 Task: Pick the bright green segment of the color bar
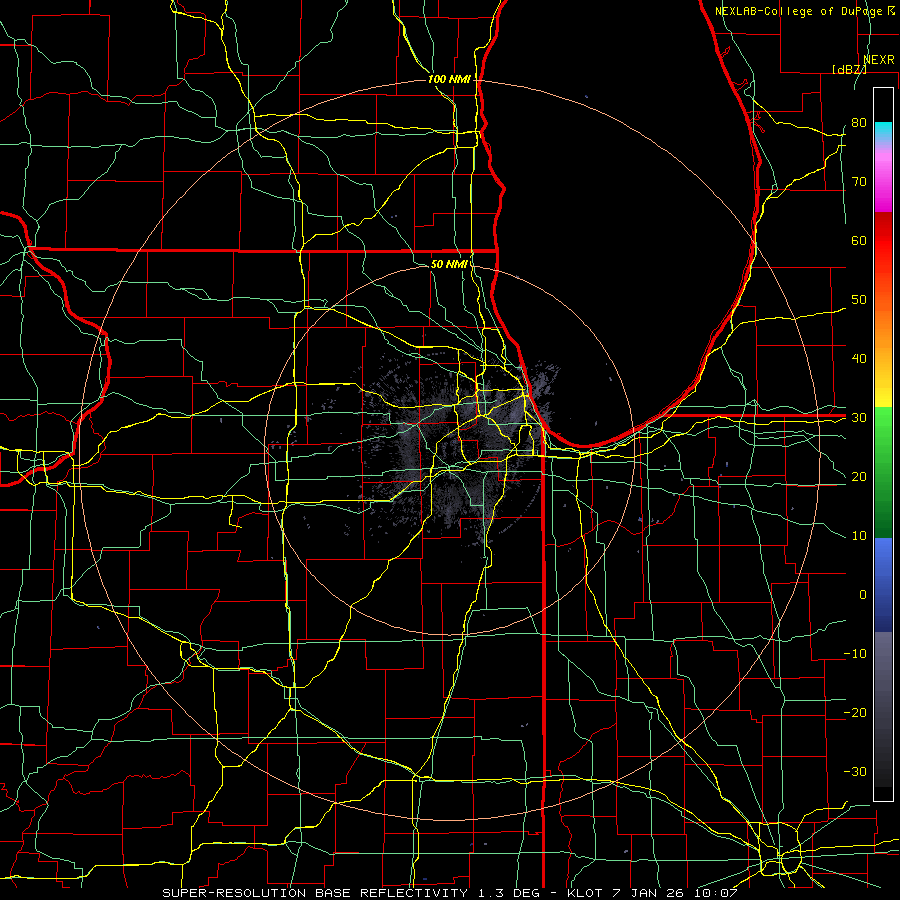click(883, 428)
